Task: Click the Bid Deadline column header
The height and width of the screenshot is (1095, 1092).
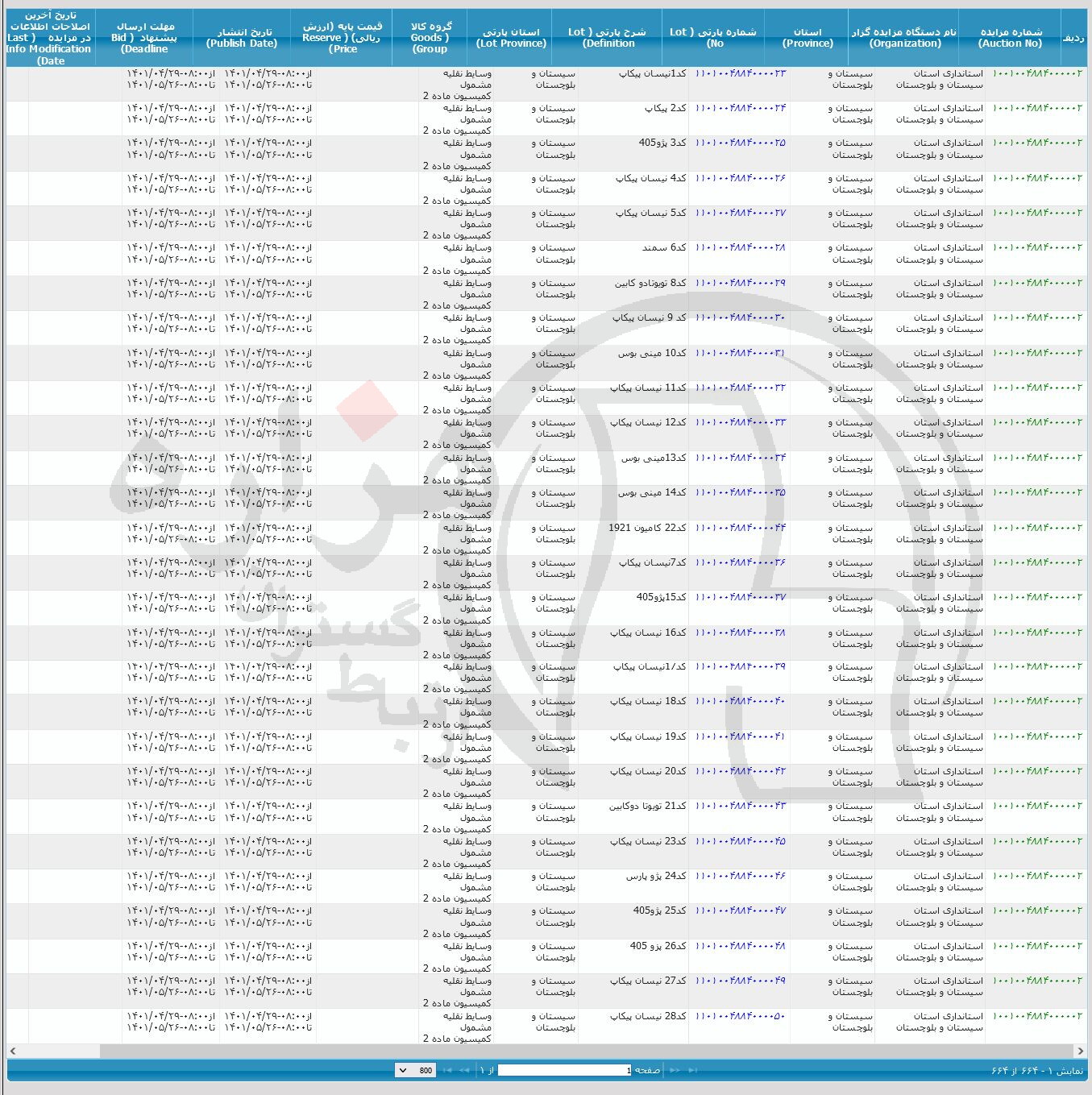Action: coord(144,38)
